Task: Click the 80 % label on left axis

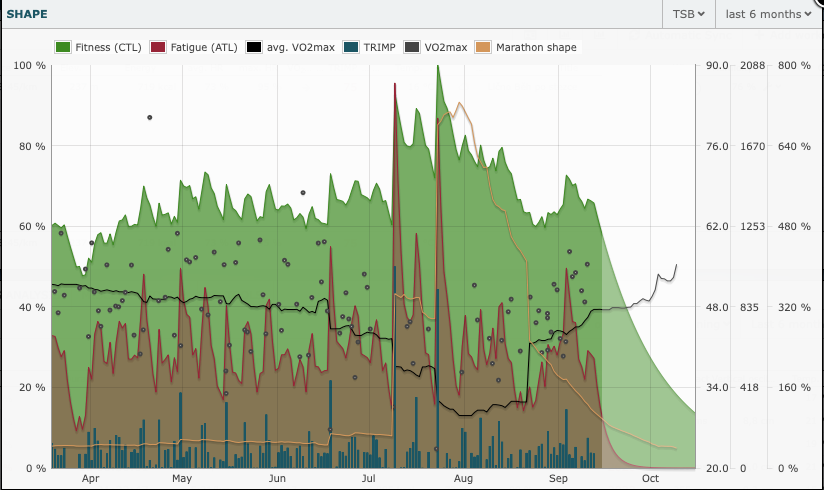Action: (x=32, y=146)
